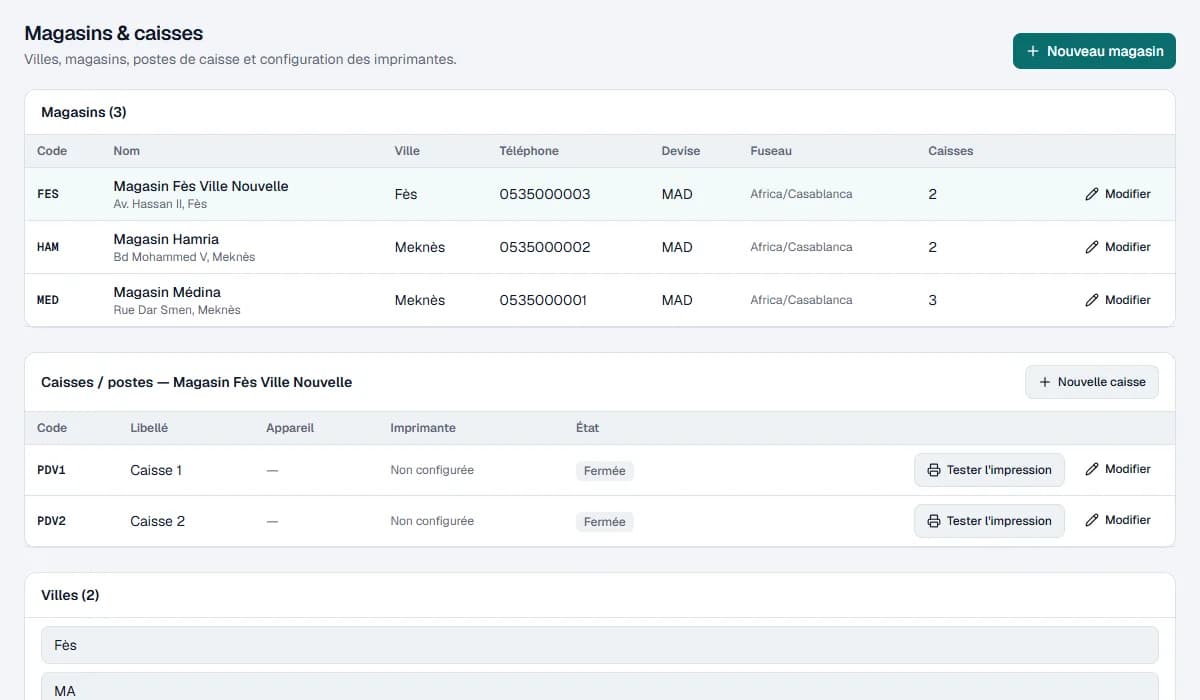Test printing on Caisse 1
1200x700 pixels.
point(989,470)
